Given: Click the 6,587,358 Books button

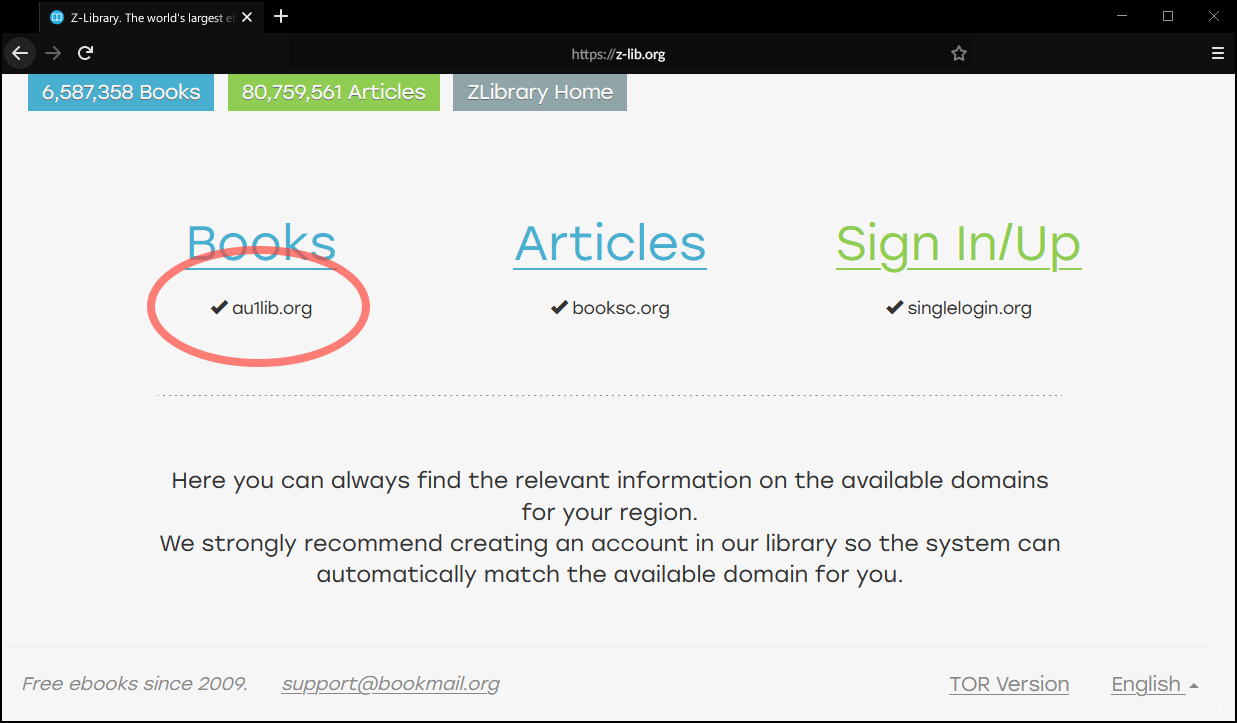Looking at the screenshot, I should pyautogui.click(x=121, y=92).
